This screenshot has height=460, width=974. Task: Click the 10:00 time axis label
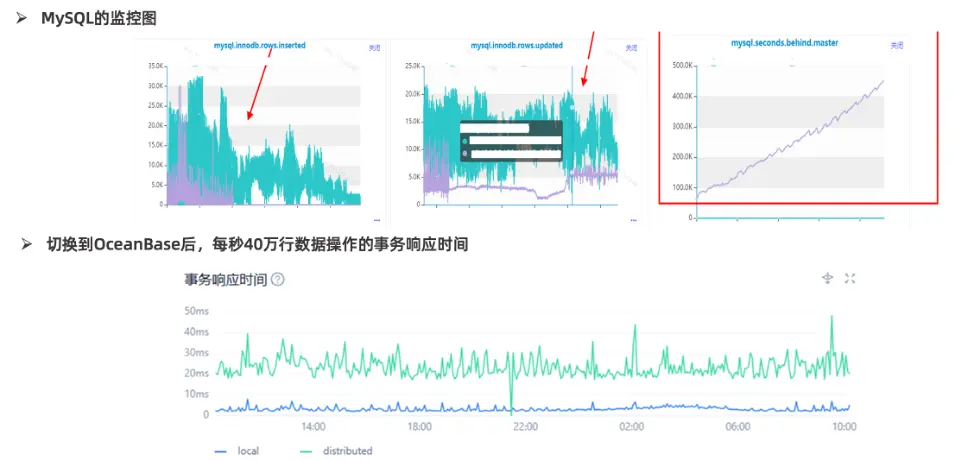pyautogui.click(x=844, y=426)
